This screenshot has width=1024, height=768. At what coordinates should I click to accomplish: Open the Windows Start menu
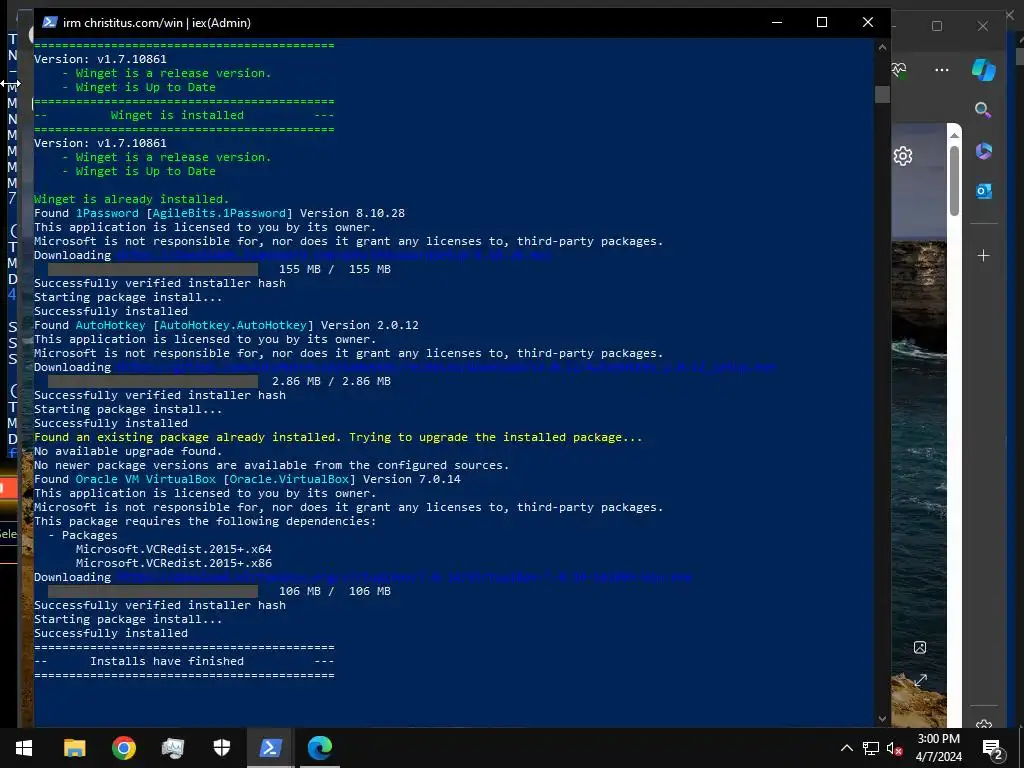tap(24, 748)
